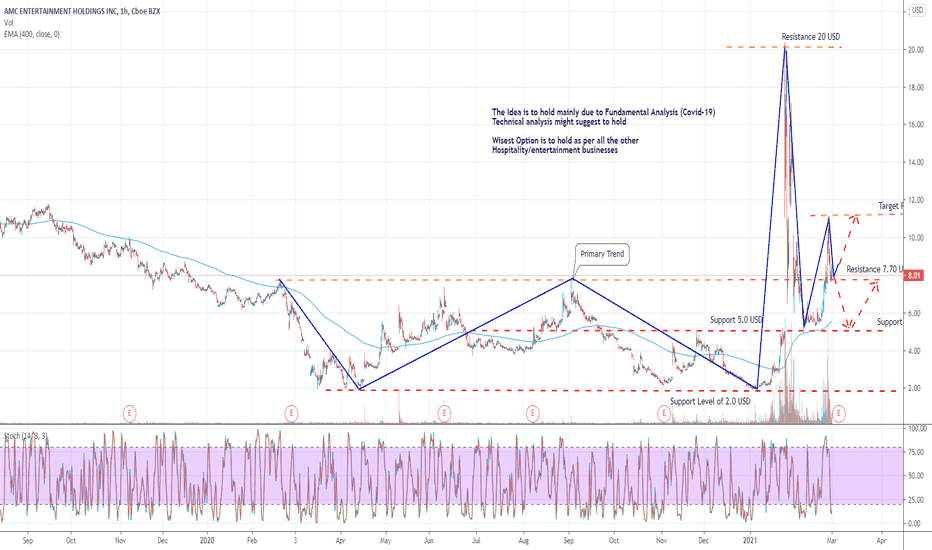Select the Primary Trend callout
Image resolution: width=932 pixels, height=550 pixels.
coord(602,254)
